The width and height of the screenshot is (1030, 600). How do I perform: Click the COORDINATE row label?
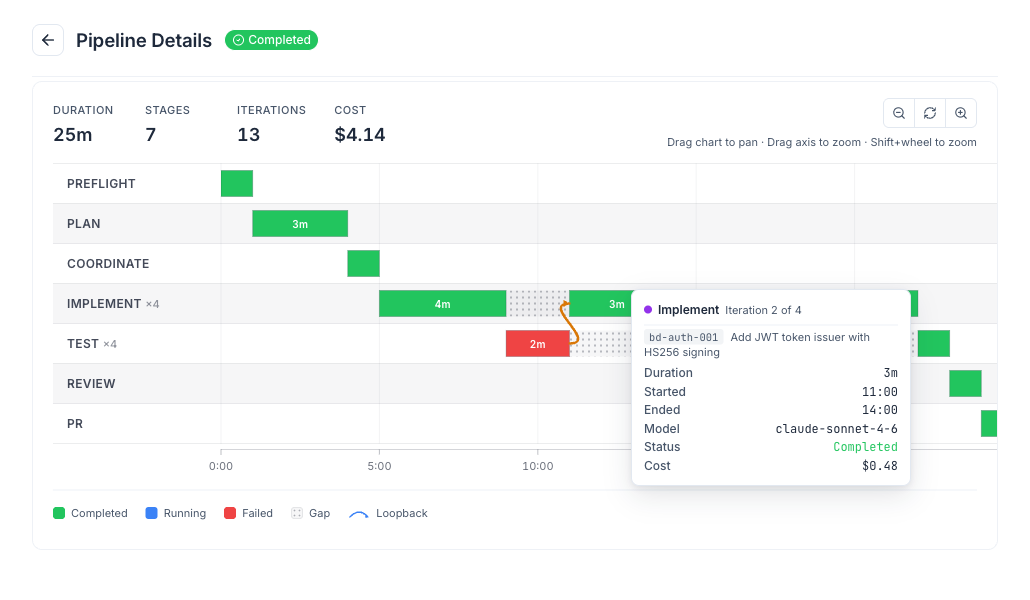pos(108,264)
